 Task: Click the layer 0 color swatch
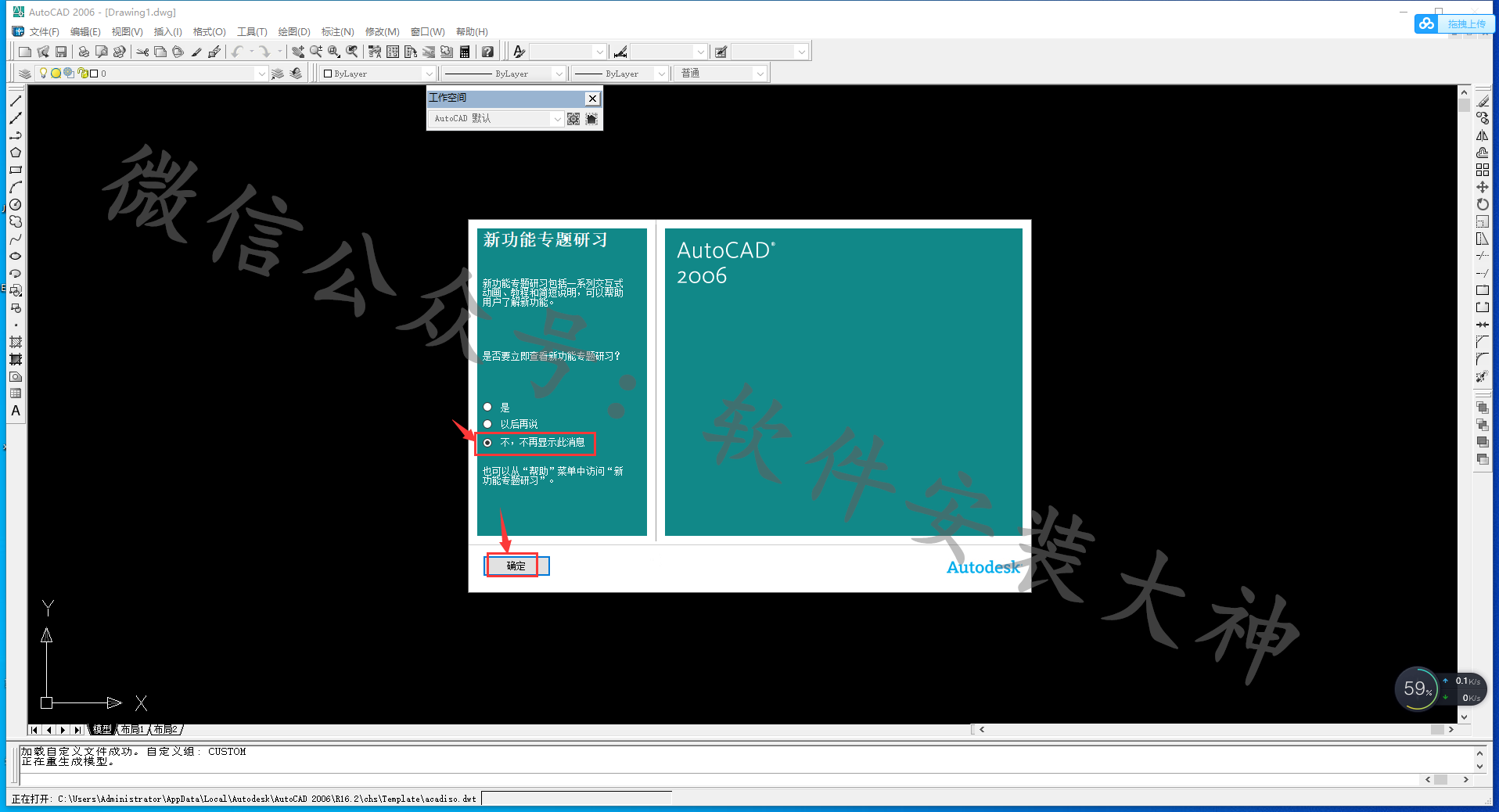click(94, 74)
